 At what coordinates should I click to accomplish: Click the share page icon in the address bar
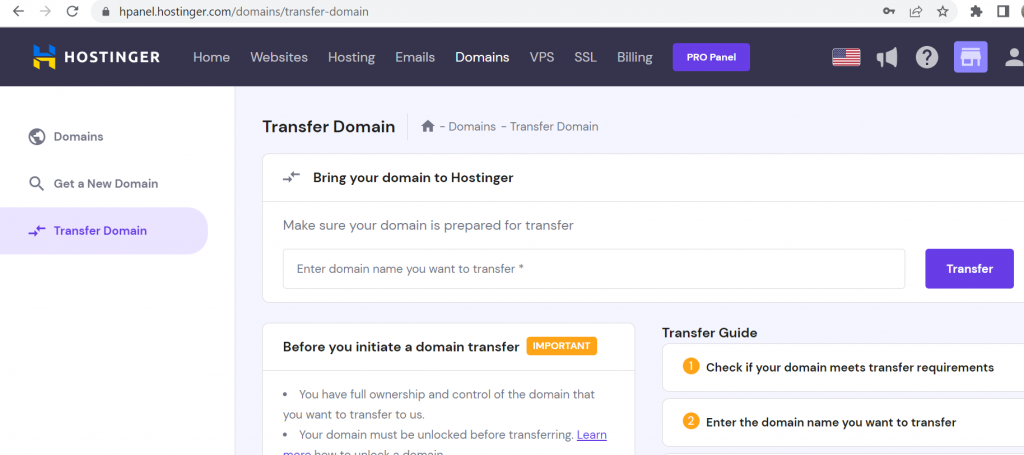916,11
